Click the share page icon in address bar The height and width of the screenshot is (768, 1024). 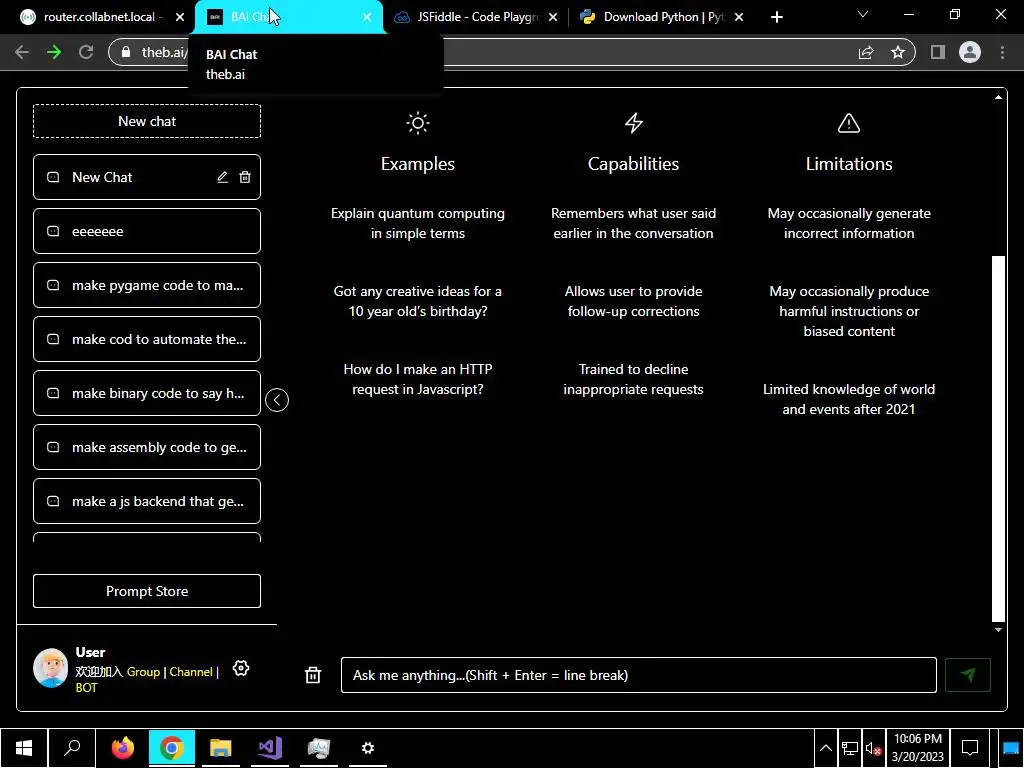click(866, 52)
